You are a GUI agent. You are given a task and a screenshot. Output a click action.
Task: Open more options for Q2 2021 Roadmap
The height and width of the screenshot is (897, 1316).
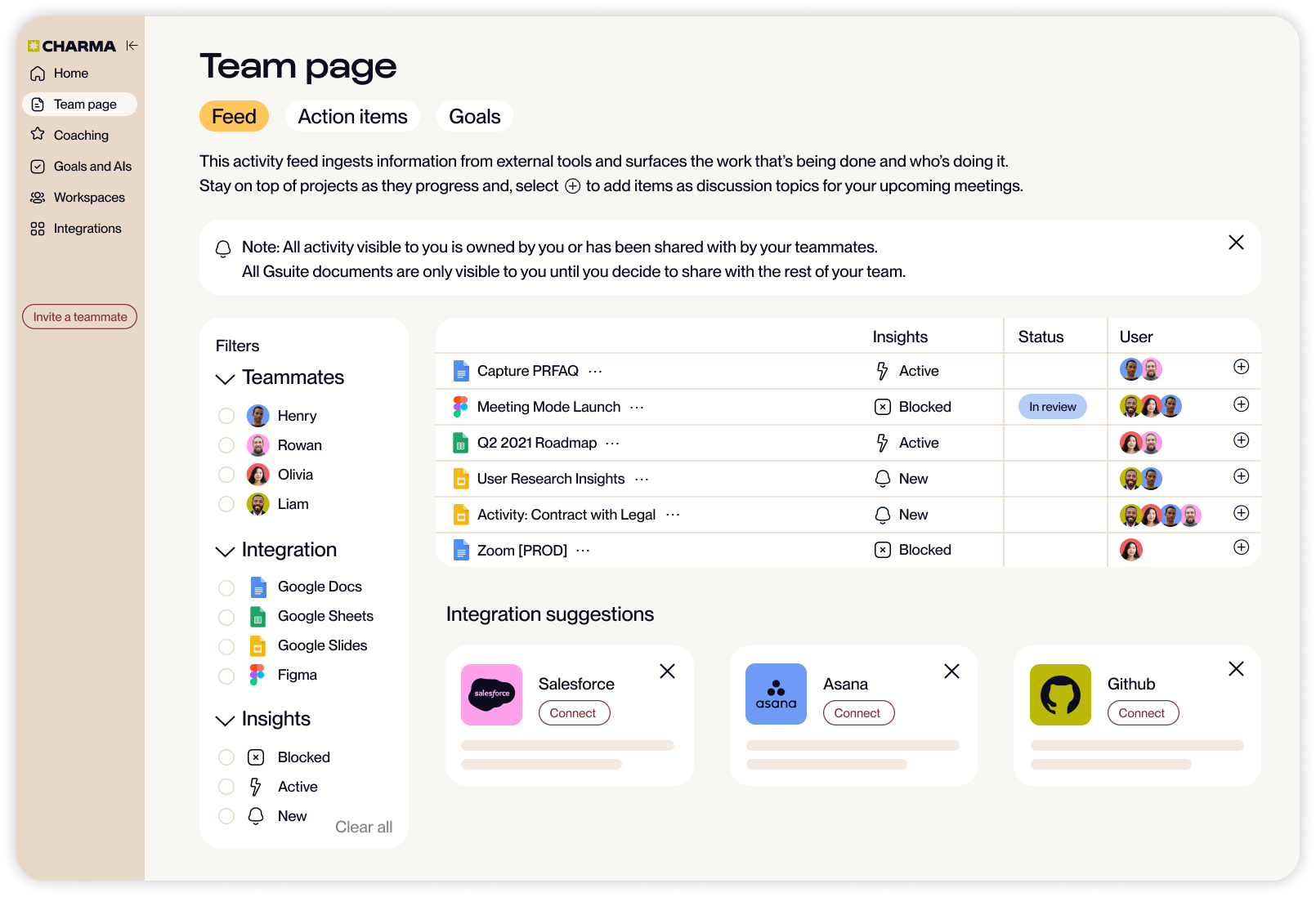(x=612, y=443)
